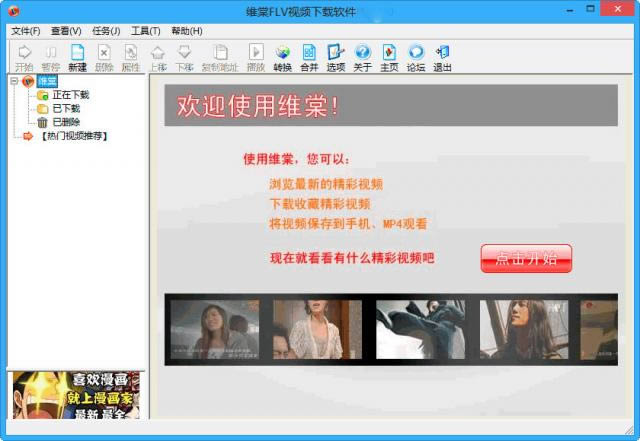Open the 帮助(H) menu
The image size is (640, 441).
pyautogui.click(x=186, y=31)
